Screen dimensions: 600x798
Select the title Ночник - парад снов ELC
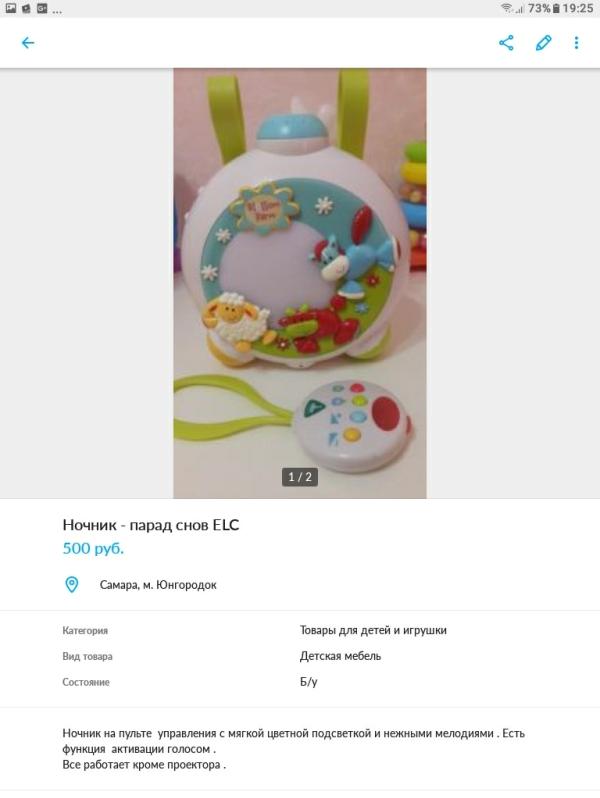[x=151, y=525]
